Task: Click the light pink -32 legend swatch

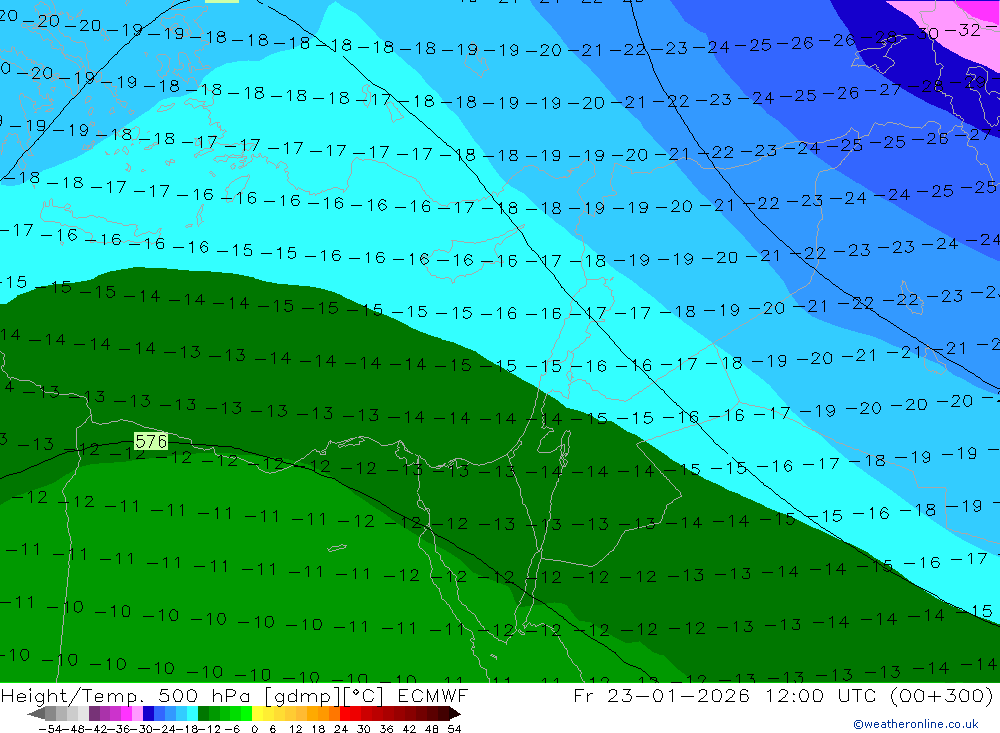Action: (137, 713)
